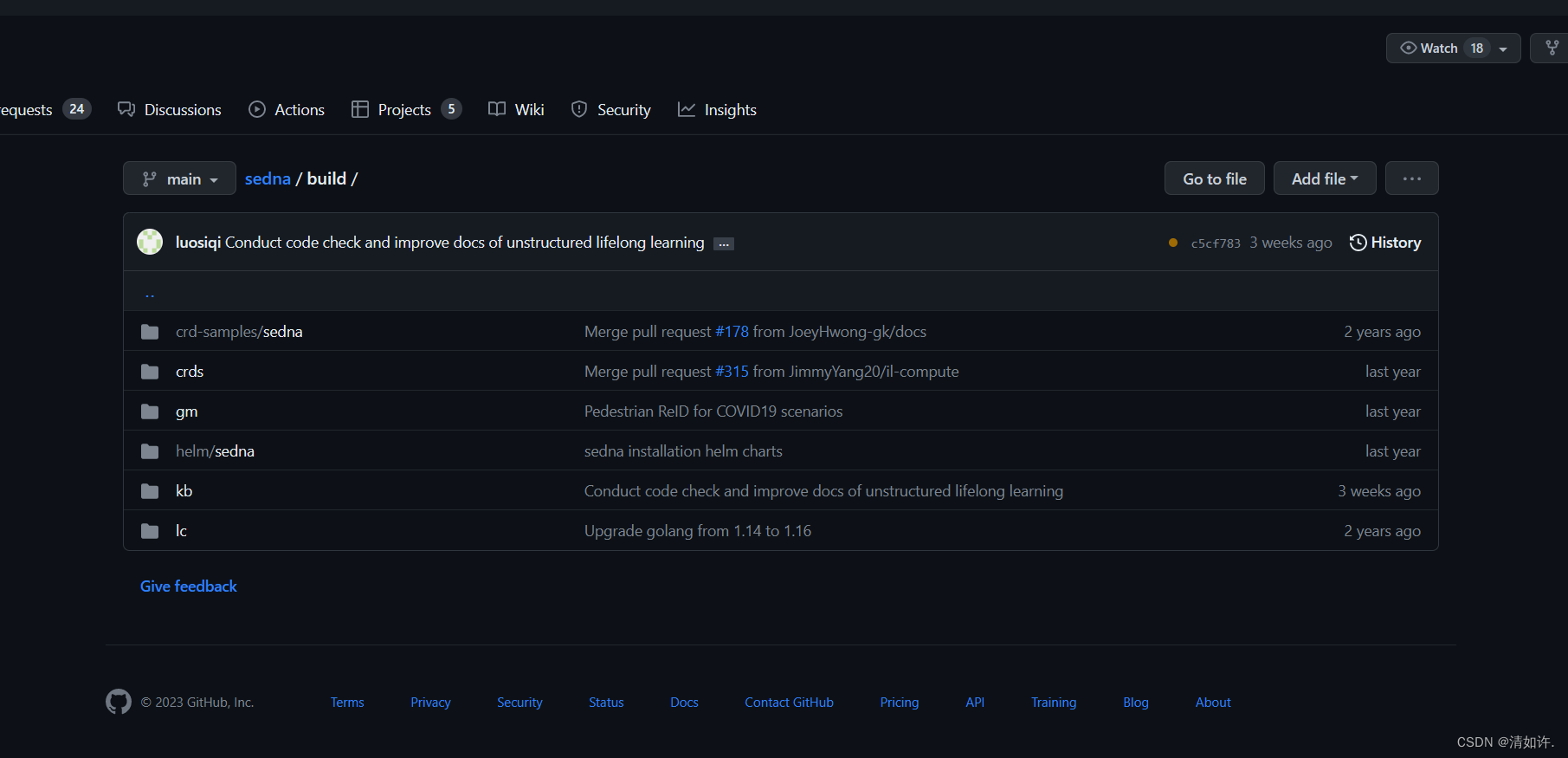Image resolution: width=1568 pixels, height=758 pixels.
Task: Click the fork icon button
Action: click(1552, 49)
